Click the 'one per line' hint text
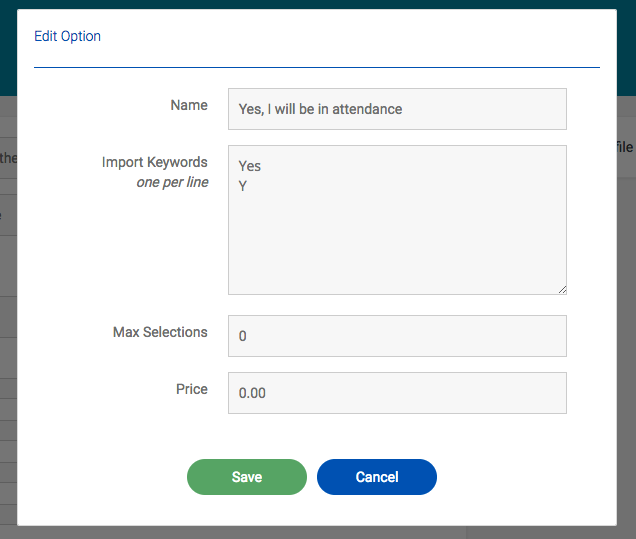The height and width of the screenshot is (539, 636). coord(172,182)
